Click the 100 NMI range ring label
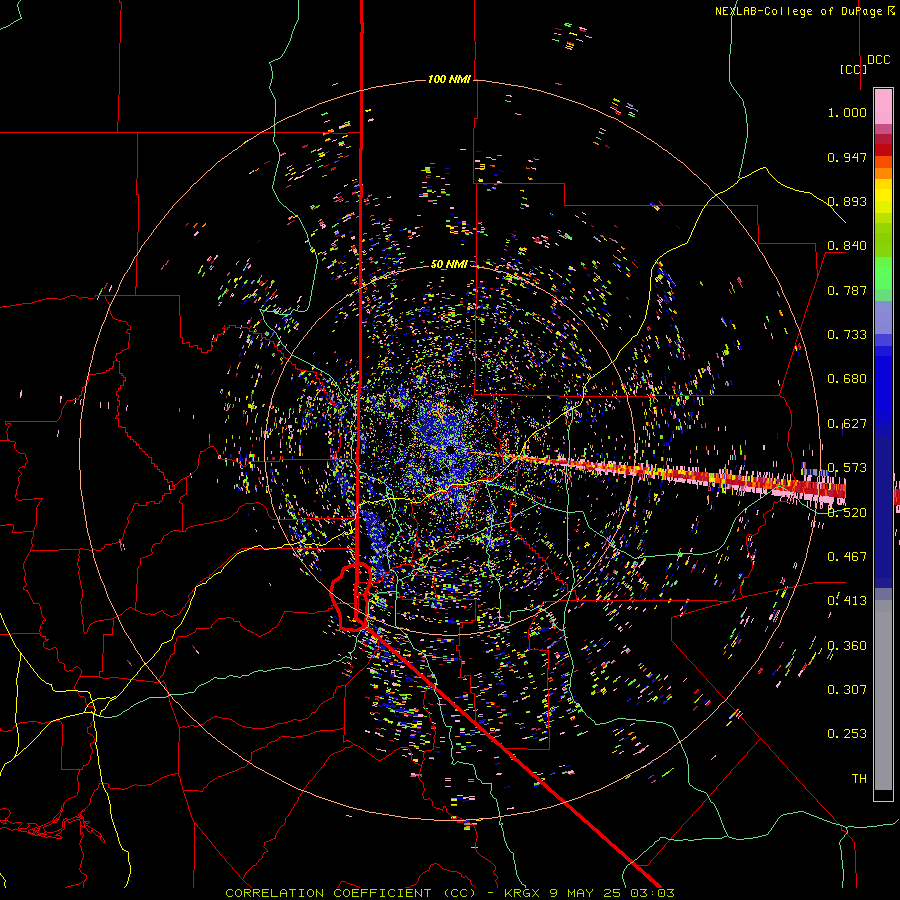Viewport: 900px width, 900px height. (x=449, y=79)
